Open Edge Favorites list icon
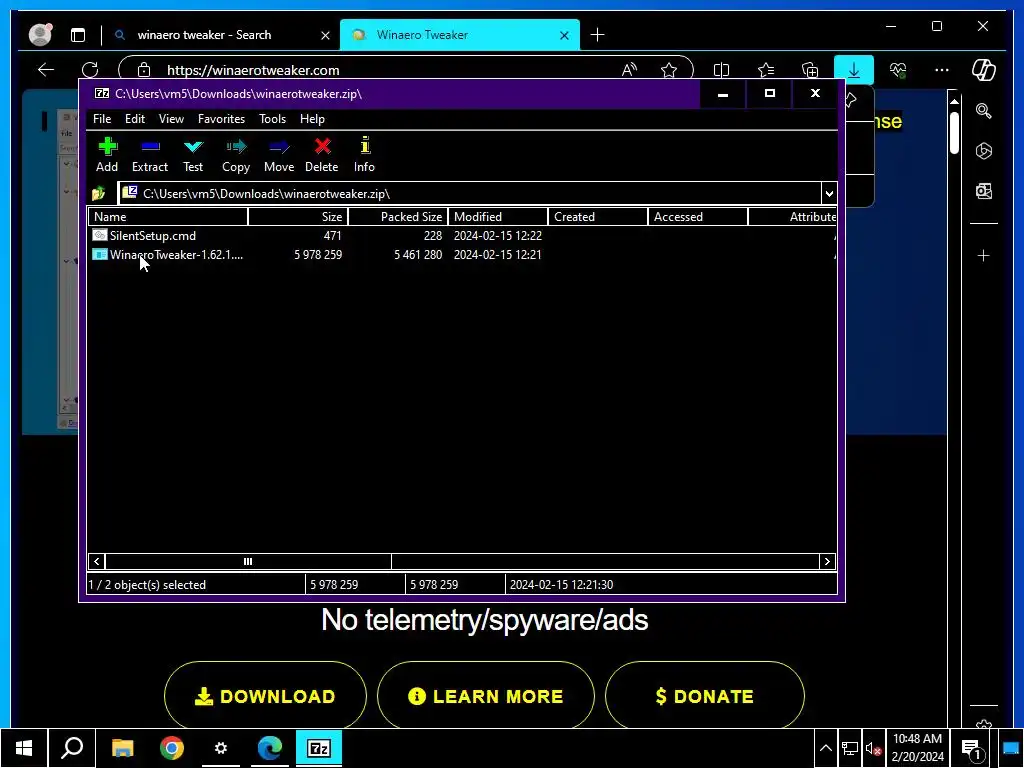 [x=765, y=70]
